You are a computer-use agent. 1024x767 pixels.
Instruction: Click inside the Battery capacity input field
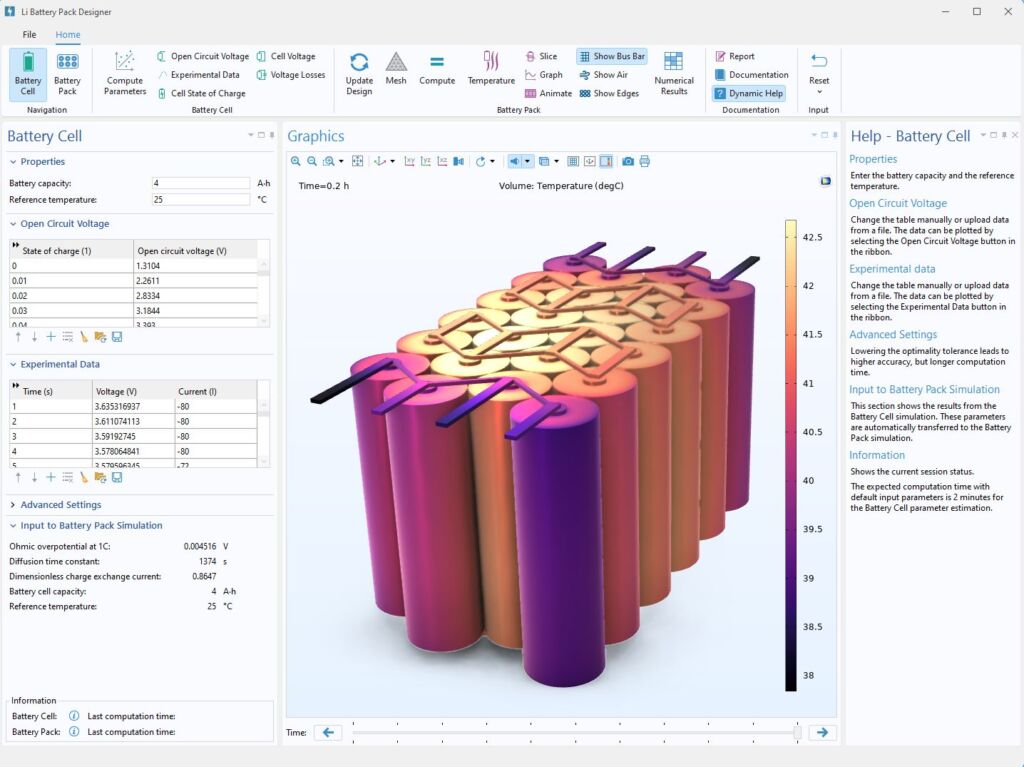(200, 183)
